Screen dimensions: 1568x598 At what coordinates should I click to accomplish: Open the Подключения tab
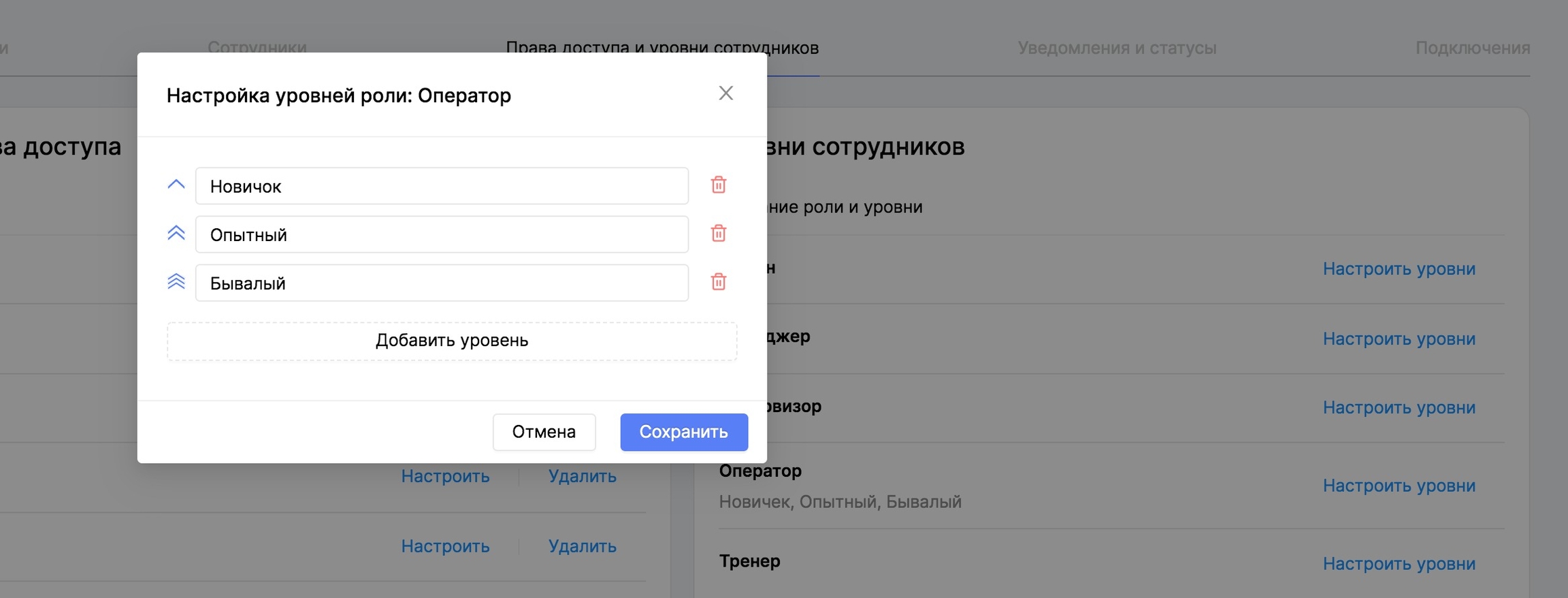click(x=1472, y=48)
